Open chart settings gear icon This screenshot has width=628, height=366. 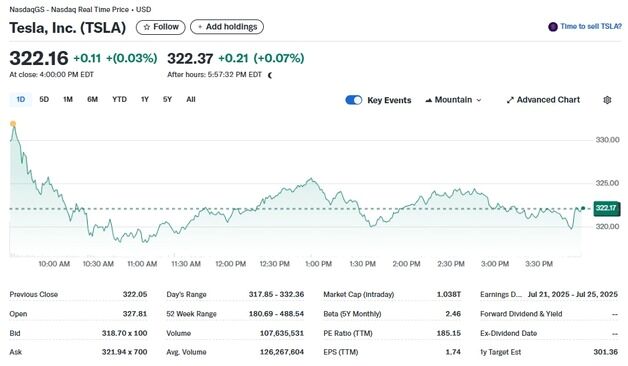pyautogui.click(x=607, y=100)
